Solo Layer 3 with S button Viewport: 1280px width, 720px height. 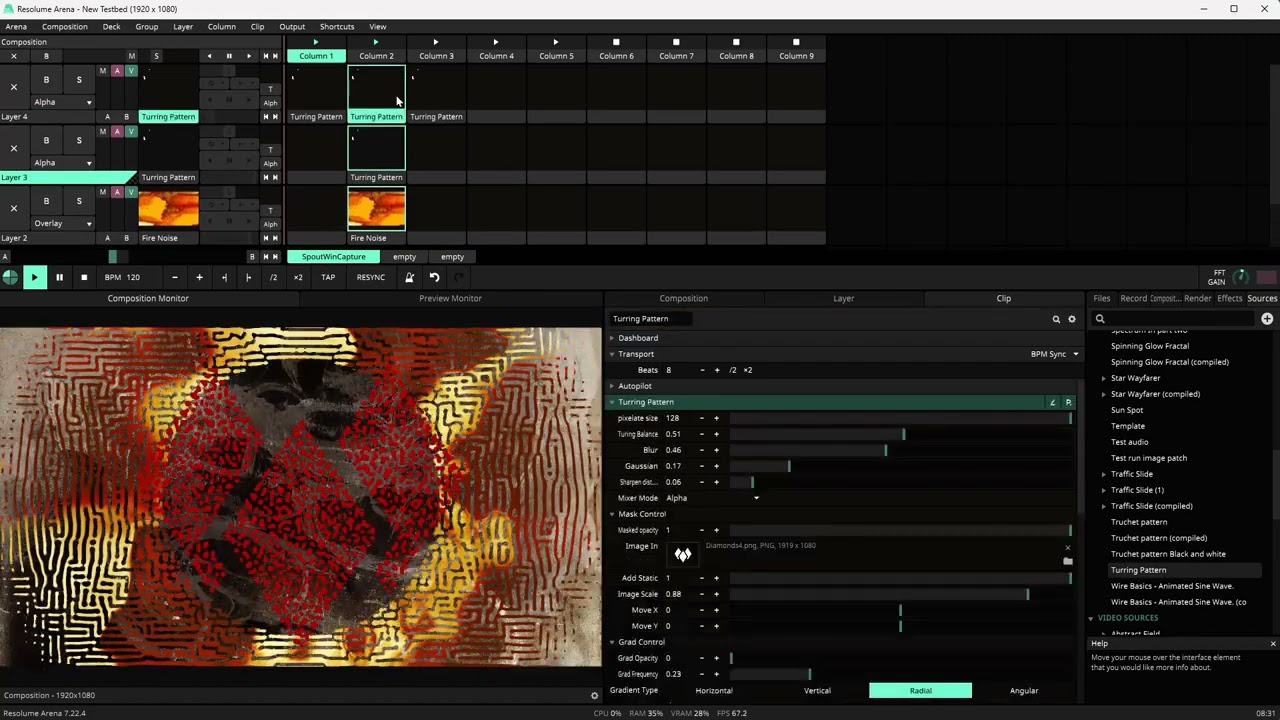coord(79,140)
